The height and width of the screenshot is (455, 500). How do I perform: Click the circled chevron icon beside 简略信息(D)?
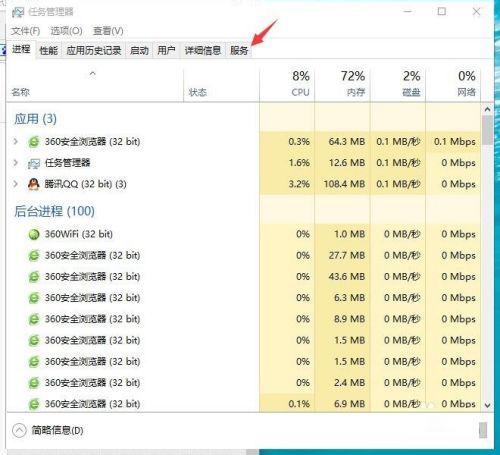pyautogui.click(x=19, y=430)
